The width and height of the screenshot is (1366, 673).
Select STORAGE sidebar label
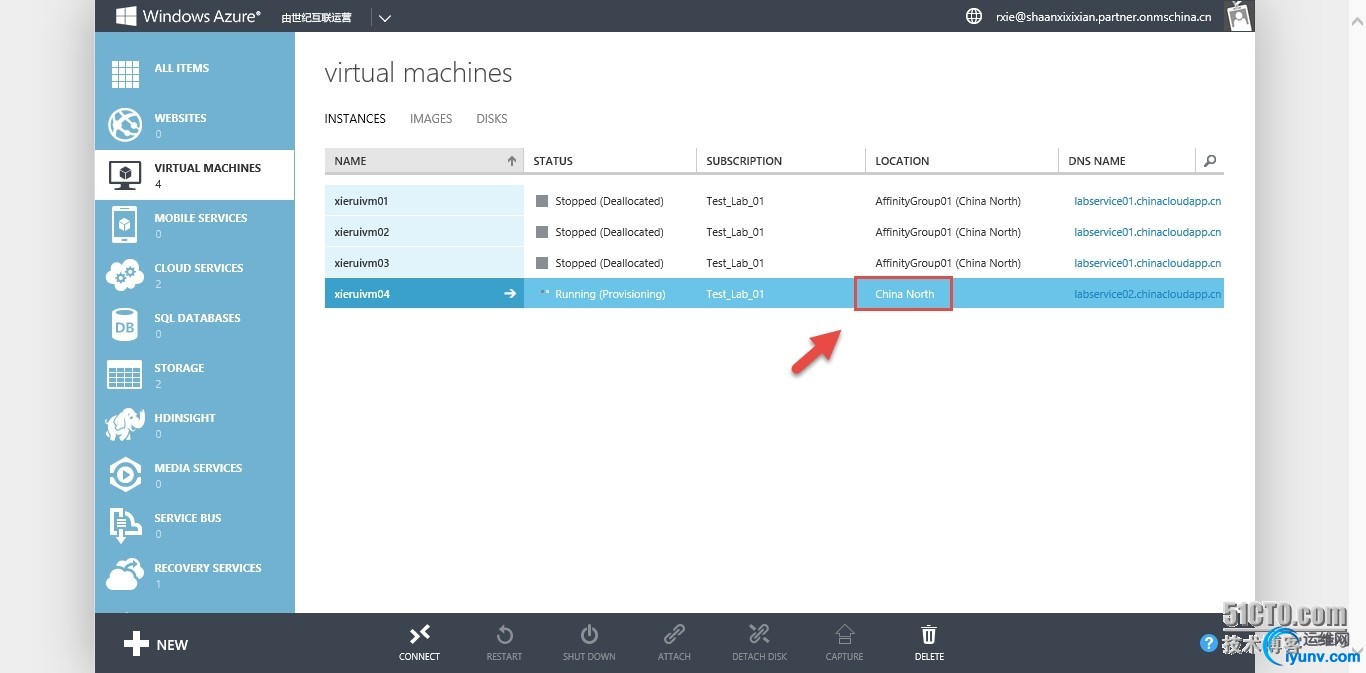[179, 368]
